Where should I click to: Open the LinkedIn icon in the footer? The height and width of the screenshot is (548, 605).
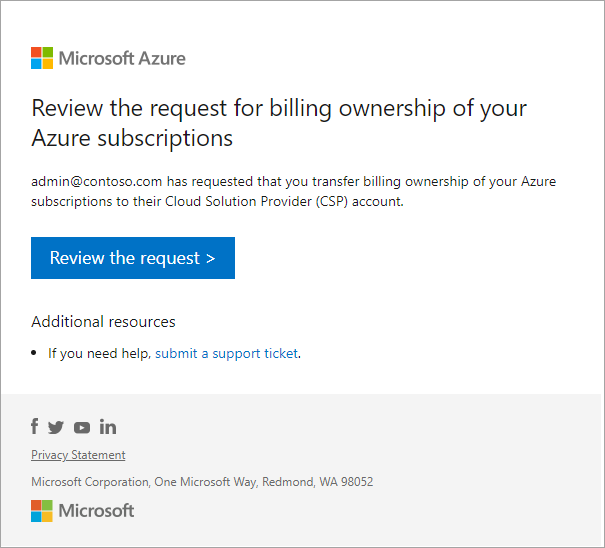click(108, 426)
